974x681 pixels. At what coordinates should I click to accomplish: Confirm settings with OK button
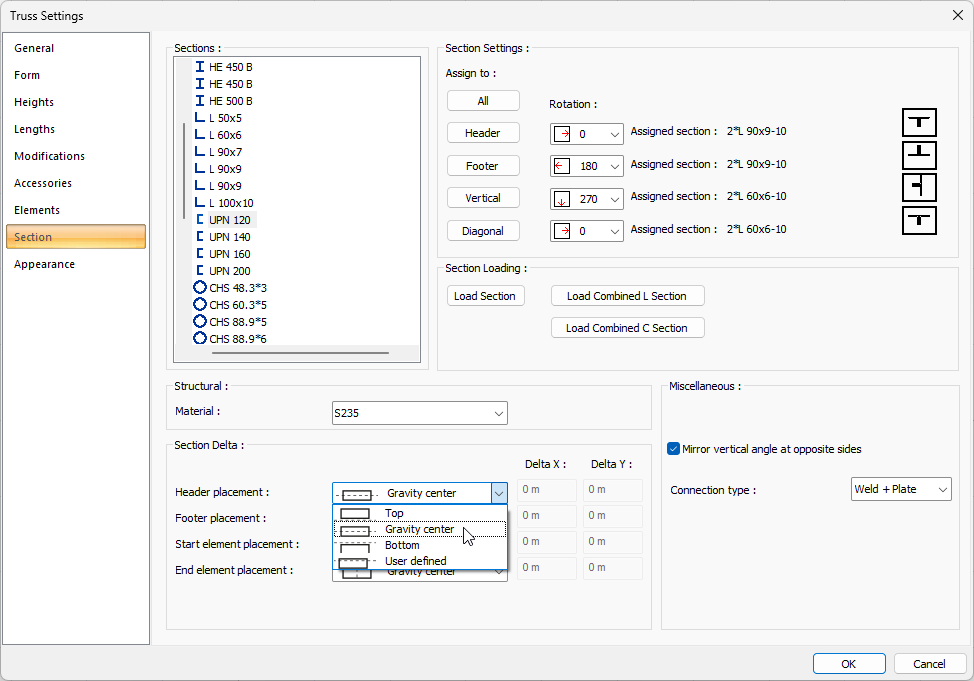(x=848, y=664)
